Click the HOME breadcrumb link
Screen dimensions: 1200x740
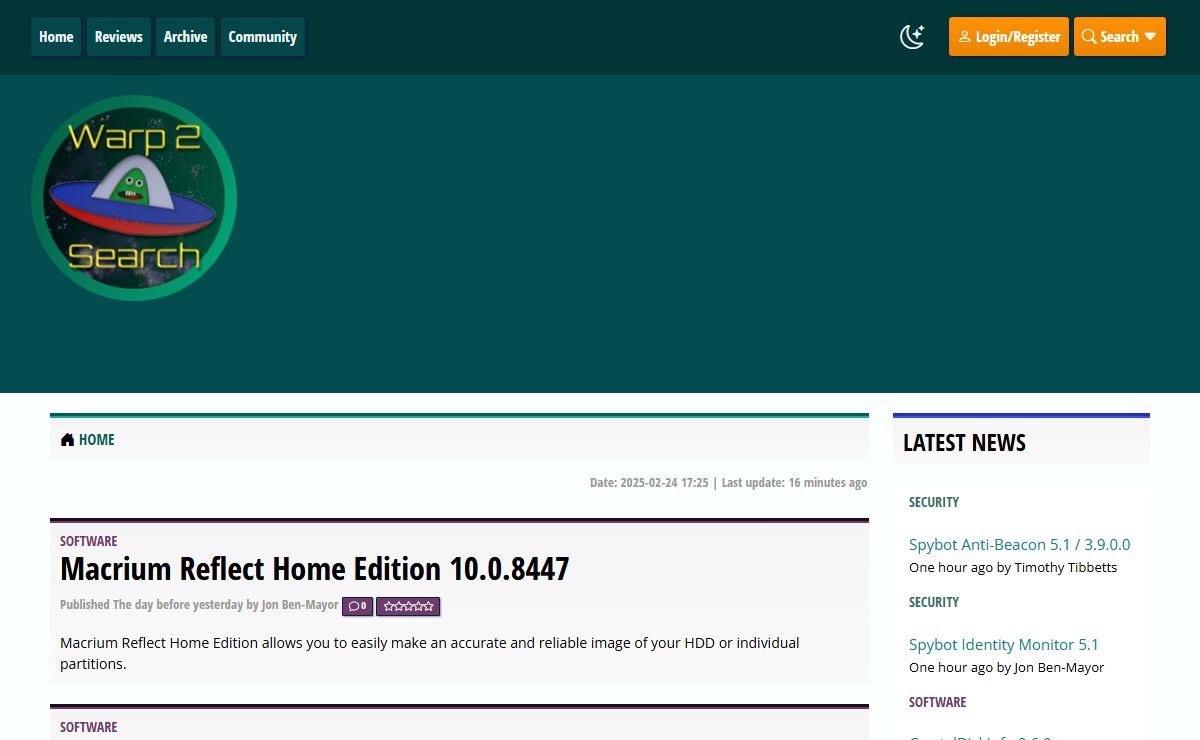point(97,440)
